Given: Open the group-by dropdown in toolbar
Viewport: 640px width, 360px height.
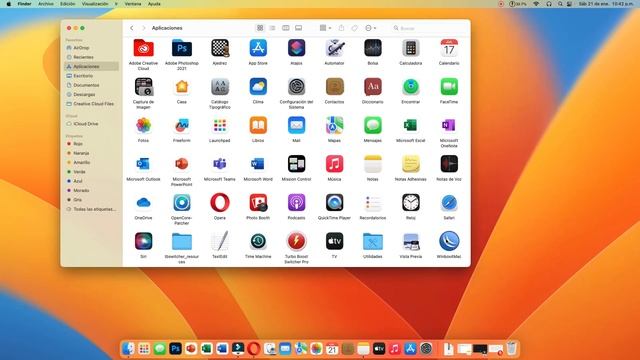Looking at the screenshot, I should click(325, 28).
